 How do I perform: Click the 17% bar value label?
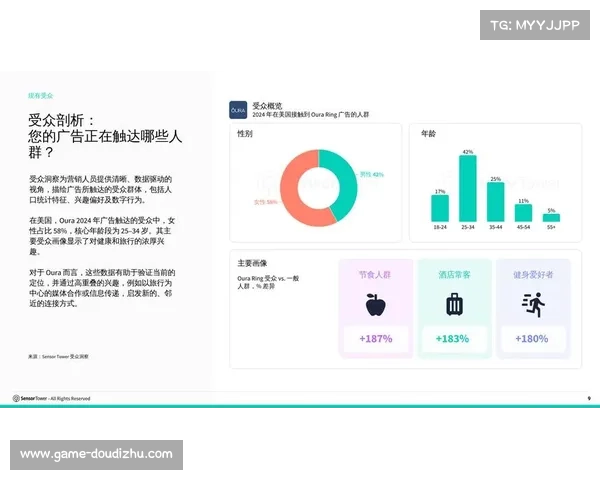pos(440,191)
